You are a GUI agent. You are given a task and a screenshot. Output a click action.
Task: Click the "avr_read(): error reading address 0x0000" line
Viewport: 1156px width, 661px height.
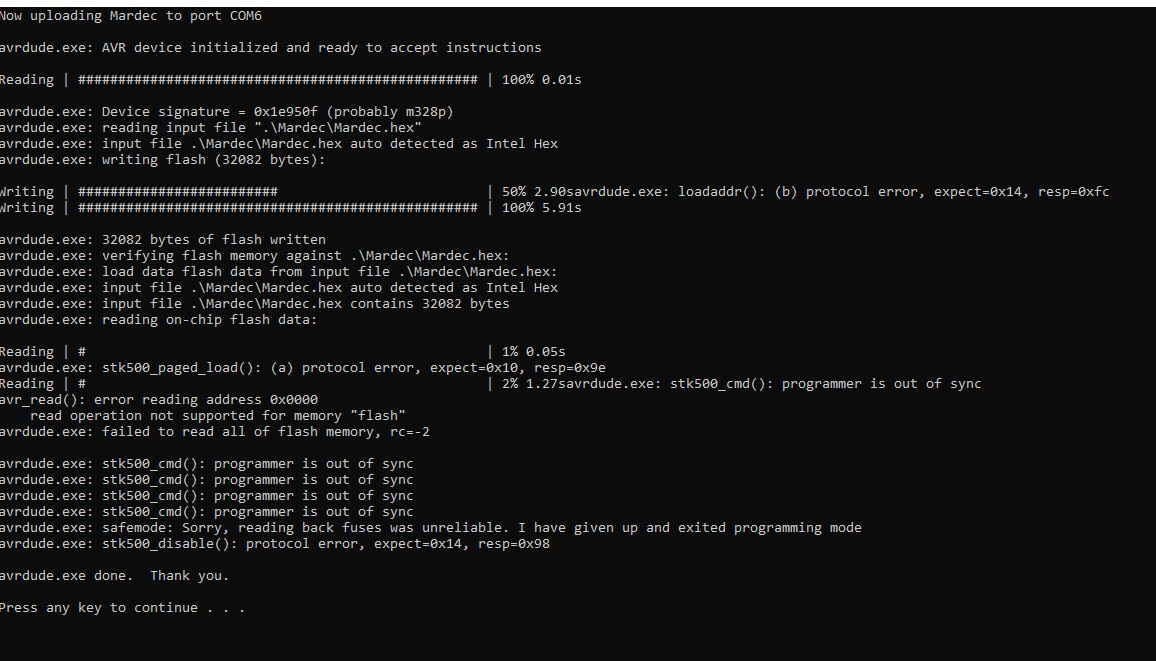point(159,399)
